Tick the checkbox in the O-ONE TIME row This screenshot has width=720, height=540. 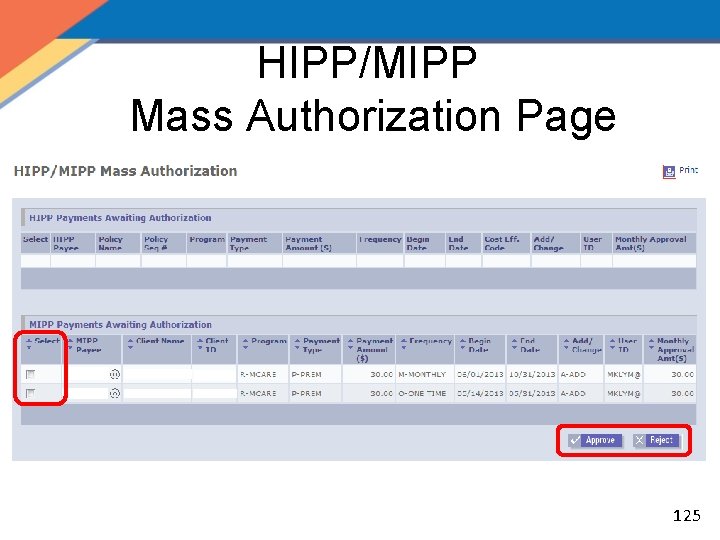[x=30, y=393]
